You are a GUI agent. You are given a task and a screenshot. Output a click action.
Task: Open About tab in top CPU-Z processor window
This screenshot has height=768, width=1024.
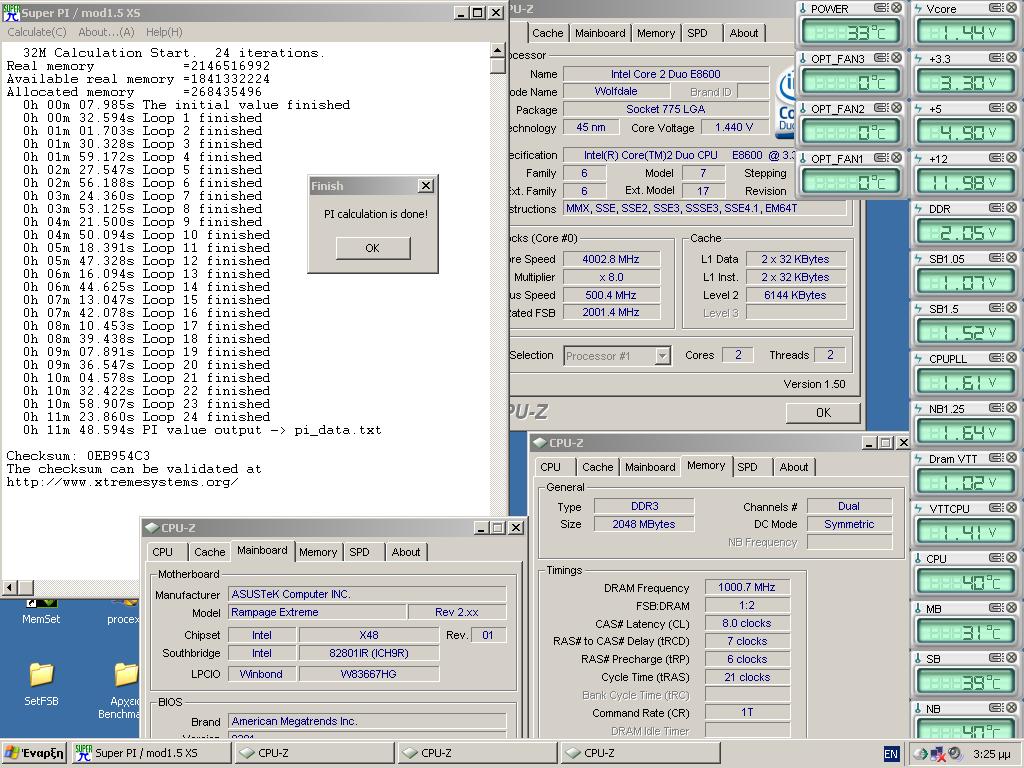pos(744,33)
